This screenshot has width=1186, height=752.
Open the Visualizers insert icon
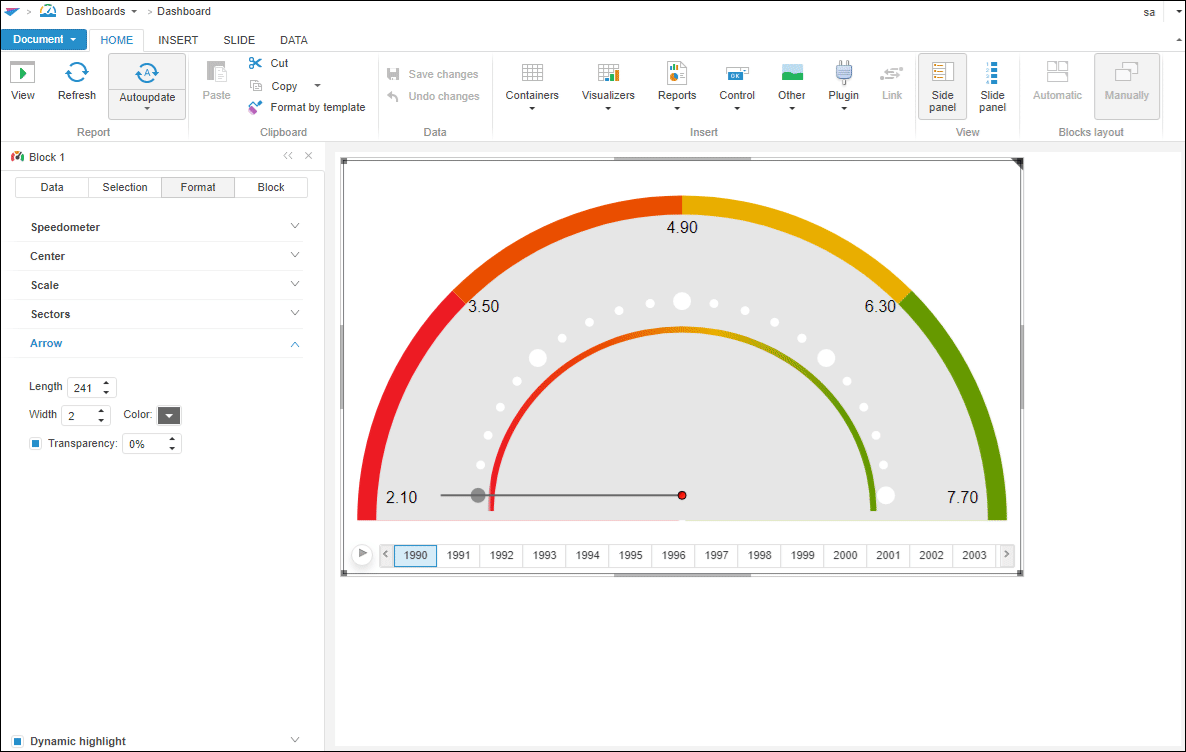click(608, 72)
